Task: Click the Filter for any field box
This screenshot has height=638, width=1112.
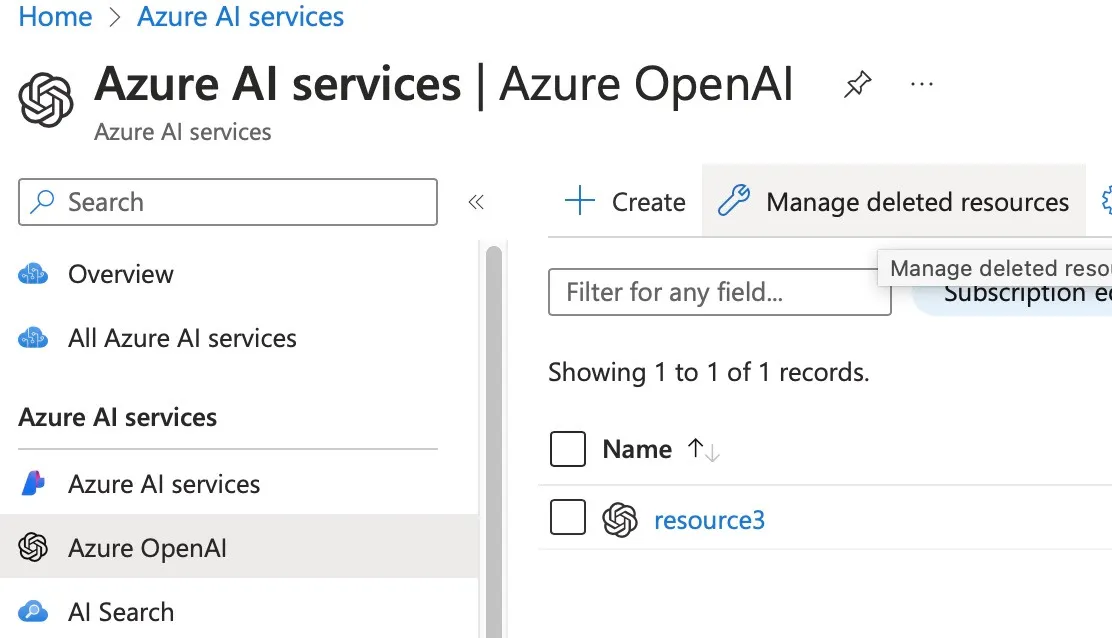Action: [719, 293]
